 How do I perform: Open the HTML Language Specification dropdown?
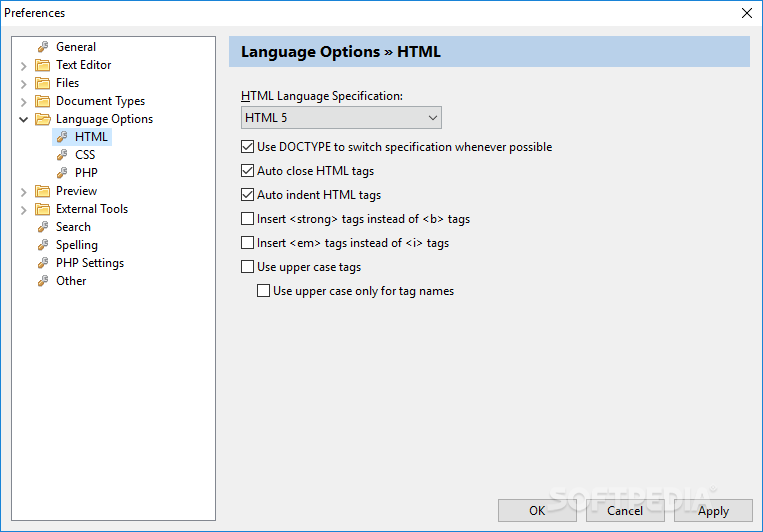341,118
